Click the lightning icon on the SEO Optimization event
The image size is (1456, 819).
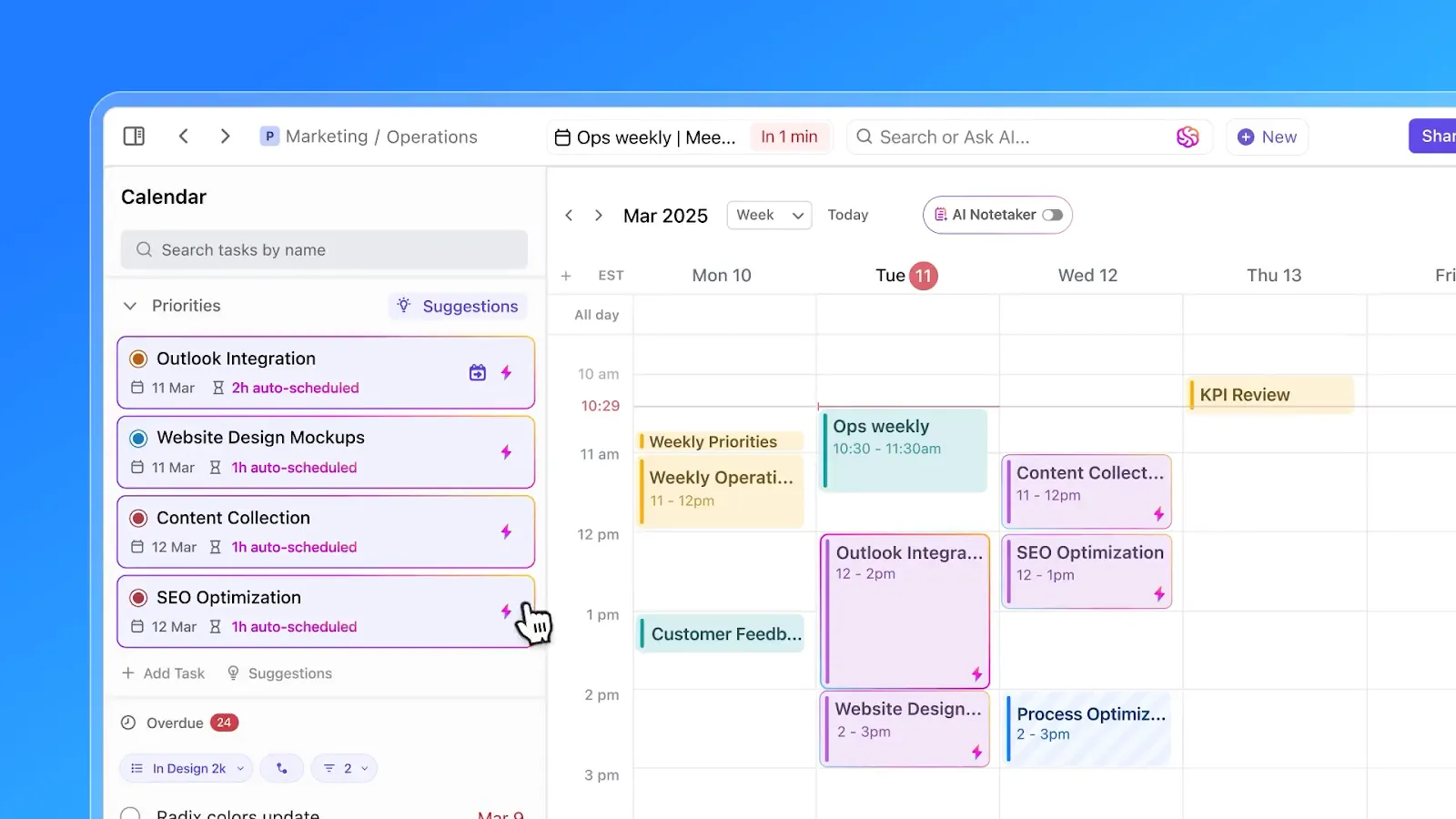coord(1159,594)
